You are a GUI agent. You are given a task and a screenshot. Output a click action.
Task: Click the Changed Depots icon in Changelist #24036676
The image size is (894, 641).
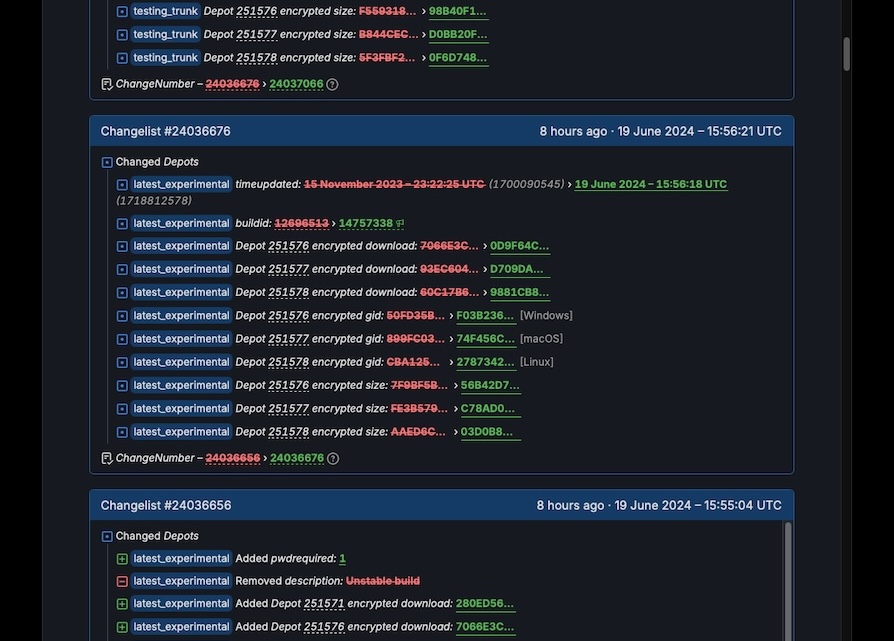pyautogui.click(x=107, y=162)
